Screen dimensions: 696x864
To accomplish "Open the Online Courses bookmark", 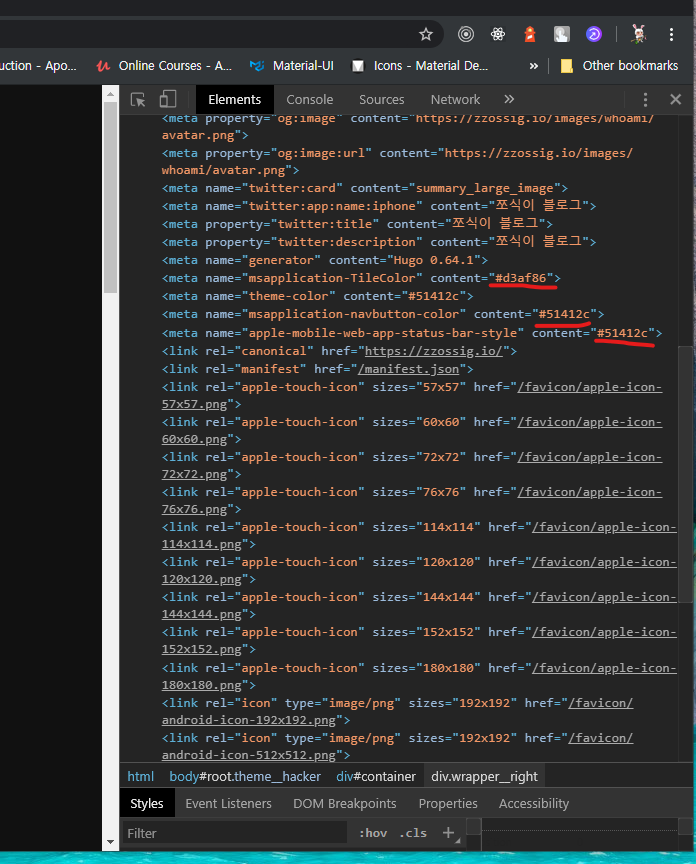I will pos(164,66).
